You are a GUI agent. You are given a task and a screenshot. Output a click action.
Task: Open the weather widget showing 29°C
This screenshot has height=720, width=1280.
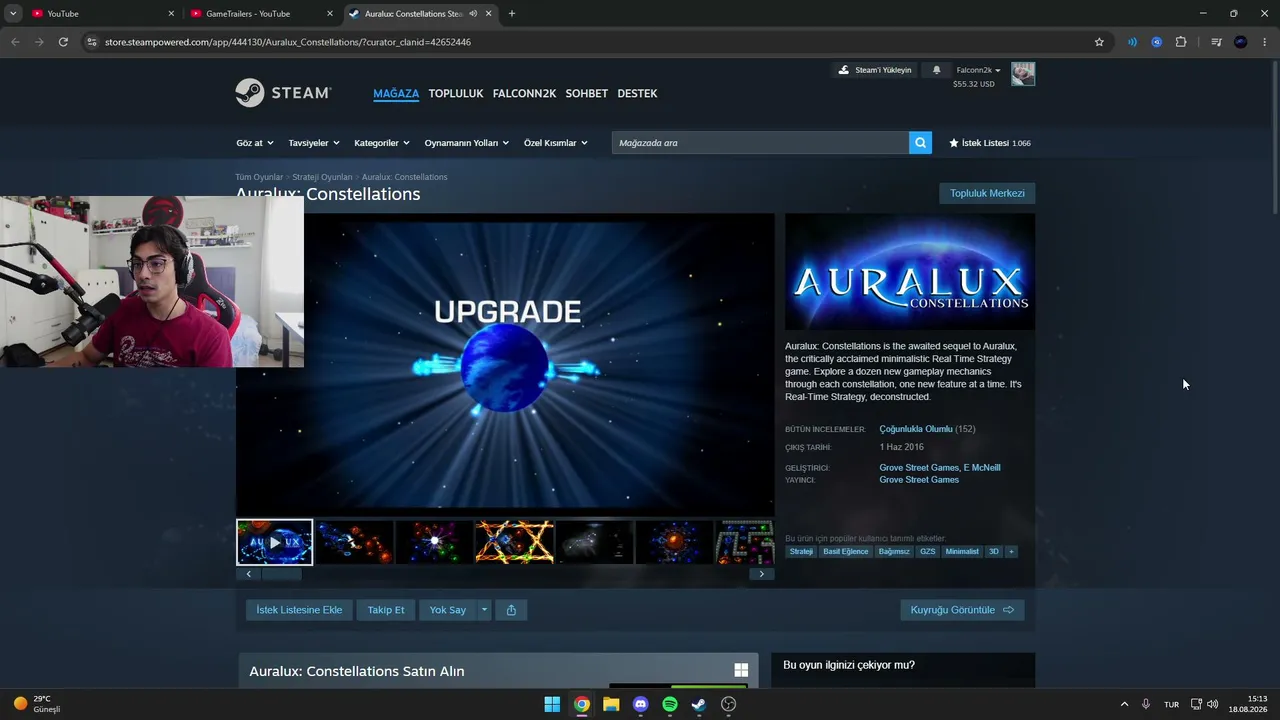click(37, 704)
